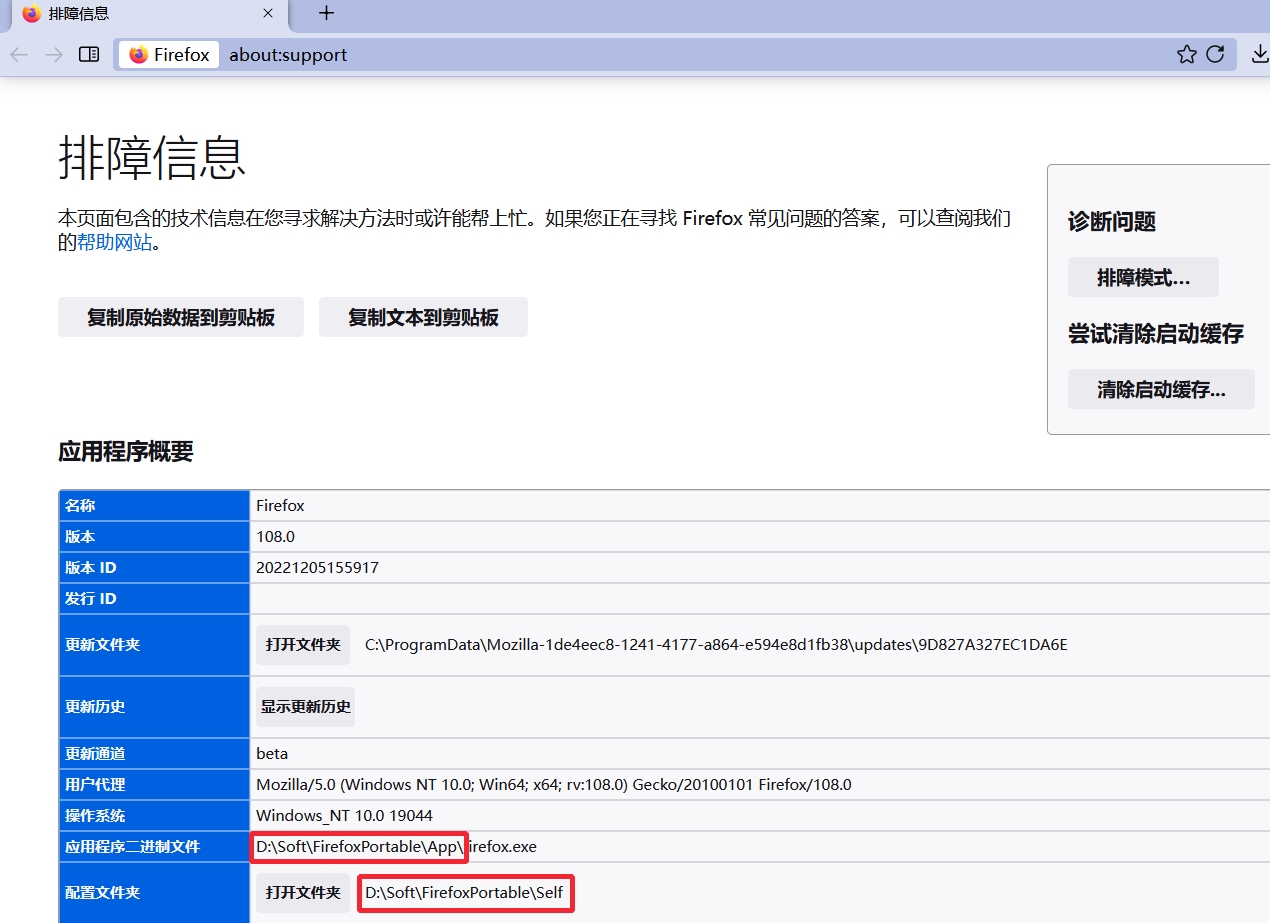Open the downloads arrow icon
1270x923 pixels.
(1259, 54)
